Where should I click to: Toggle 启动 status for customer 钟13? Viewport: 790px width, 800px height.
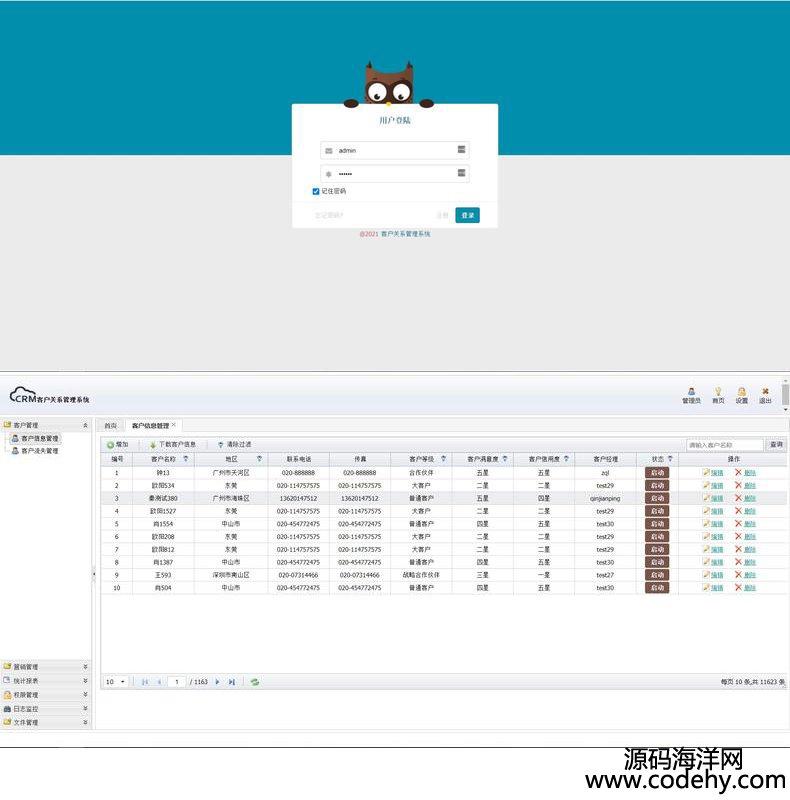click(x=656, y=472)
